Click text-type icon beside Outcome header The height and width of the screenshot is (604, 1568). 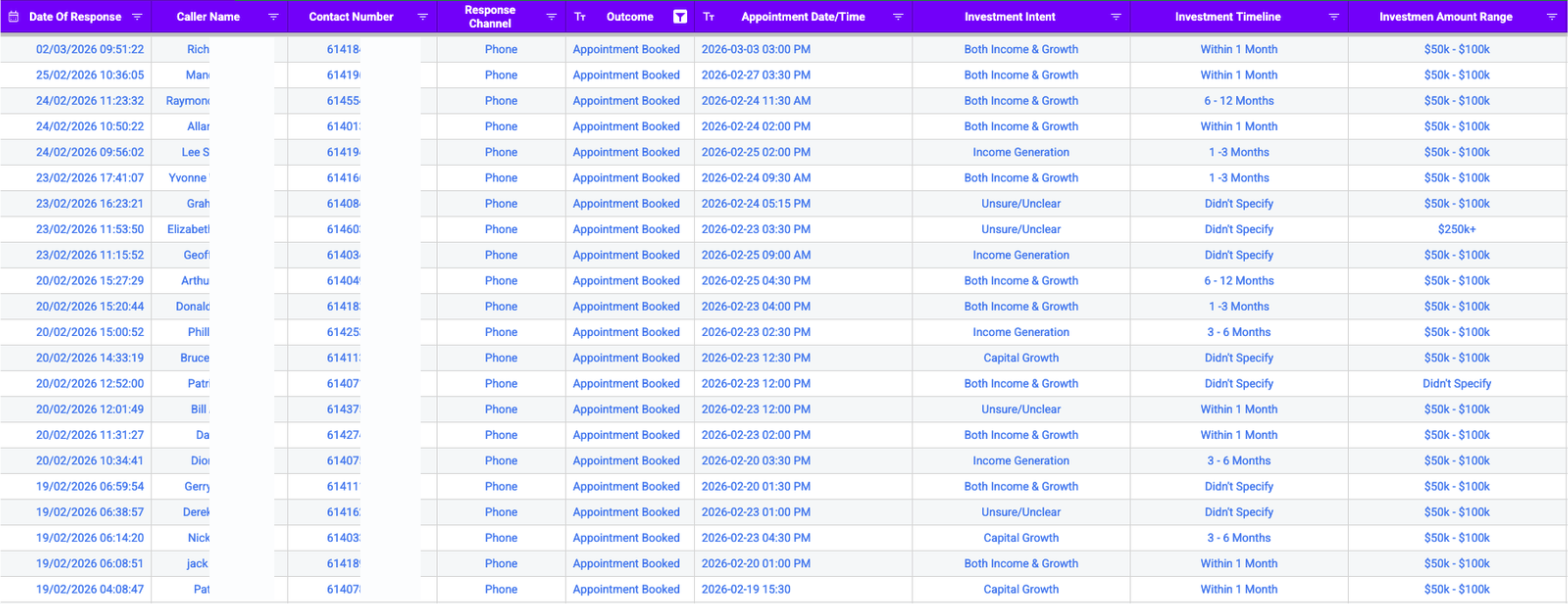tap(580, 17)
